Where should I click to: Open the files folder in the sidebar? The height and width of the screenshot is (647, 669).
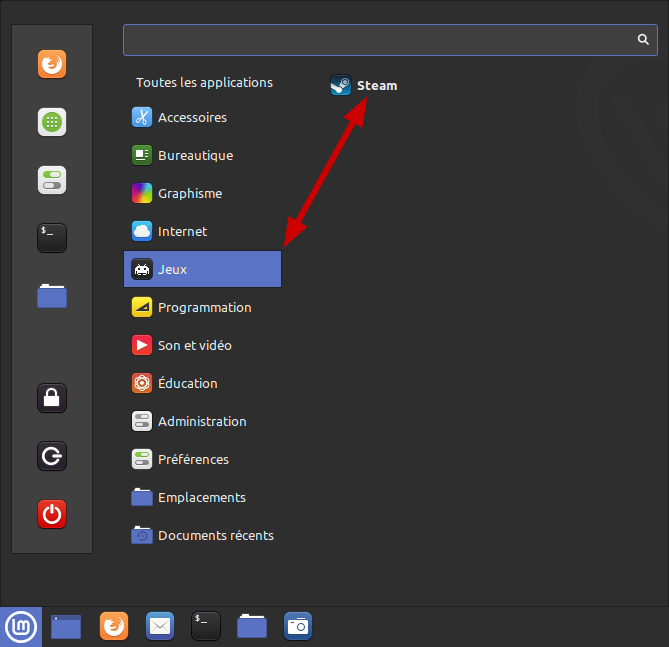tap(52, 296)
